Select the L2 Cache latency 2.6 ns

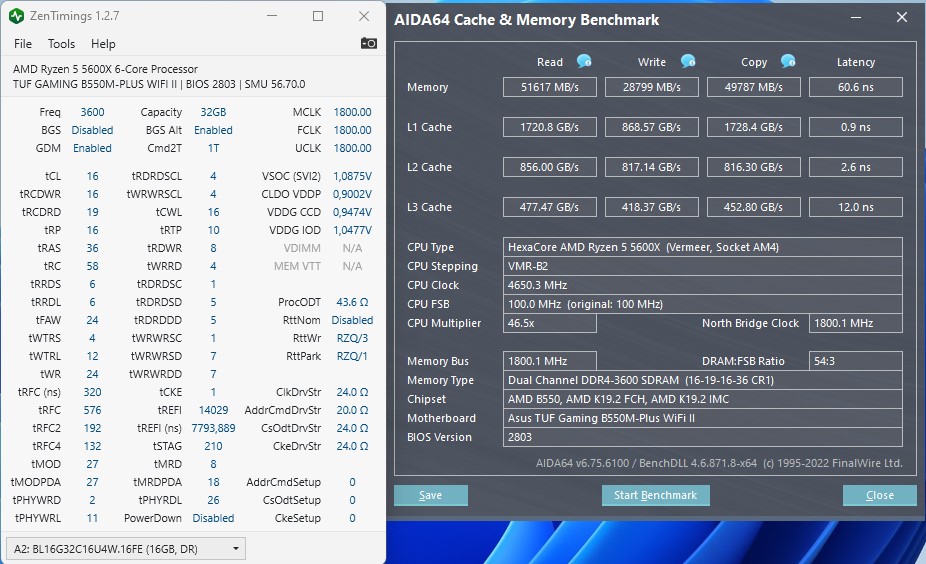(x=856, y=167)
